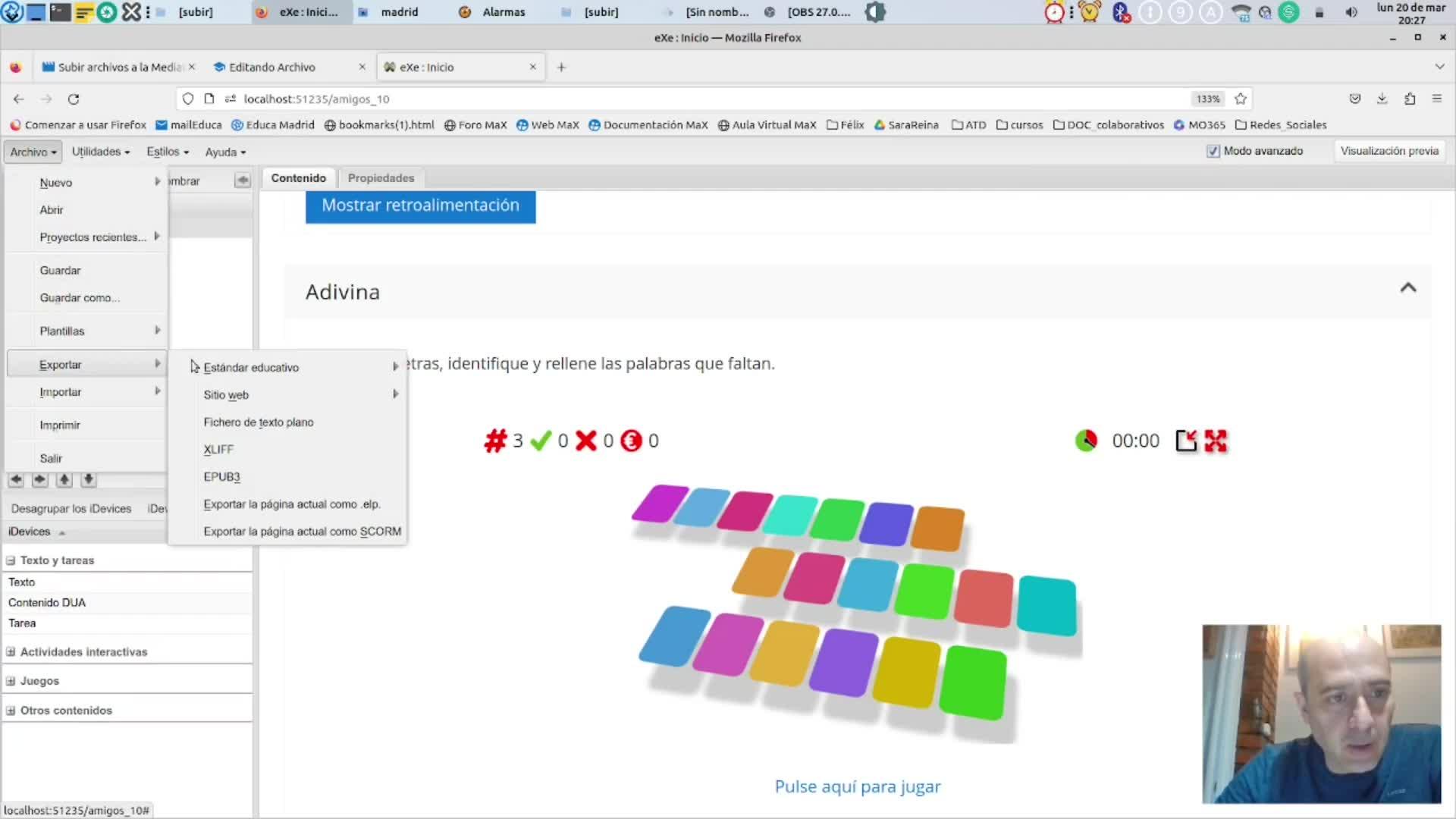The height and width of the screenshot is (819, 1456).
Task: Click the localhost address bar field
Action: point(682,99)
